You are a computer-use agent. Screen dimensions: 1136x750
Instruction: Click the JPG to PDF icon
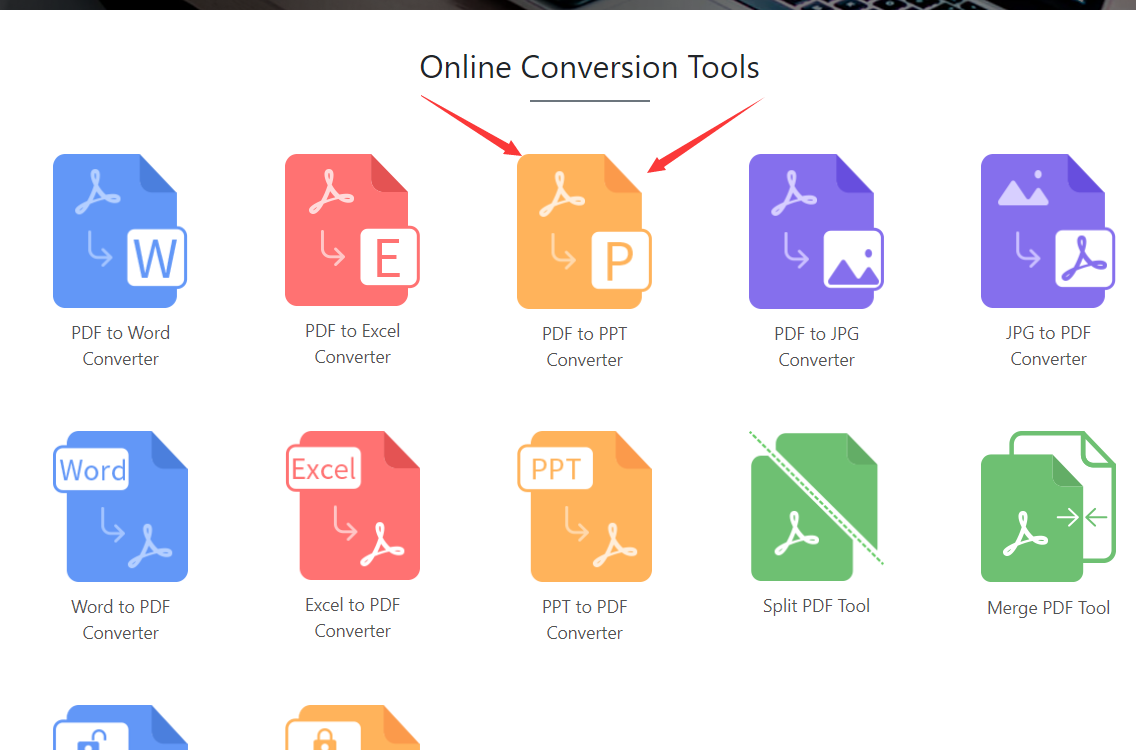[1047, 231]
